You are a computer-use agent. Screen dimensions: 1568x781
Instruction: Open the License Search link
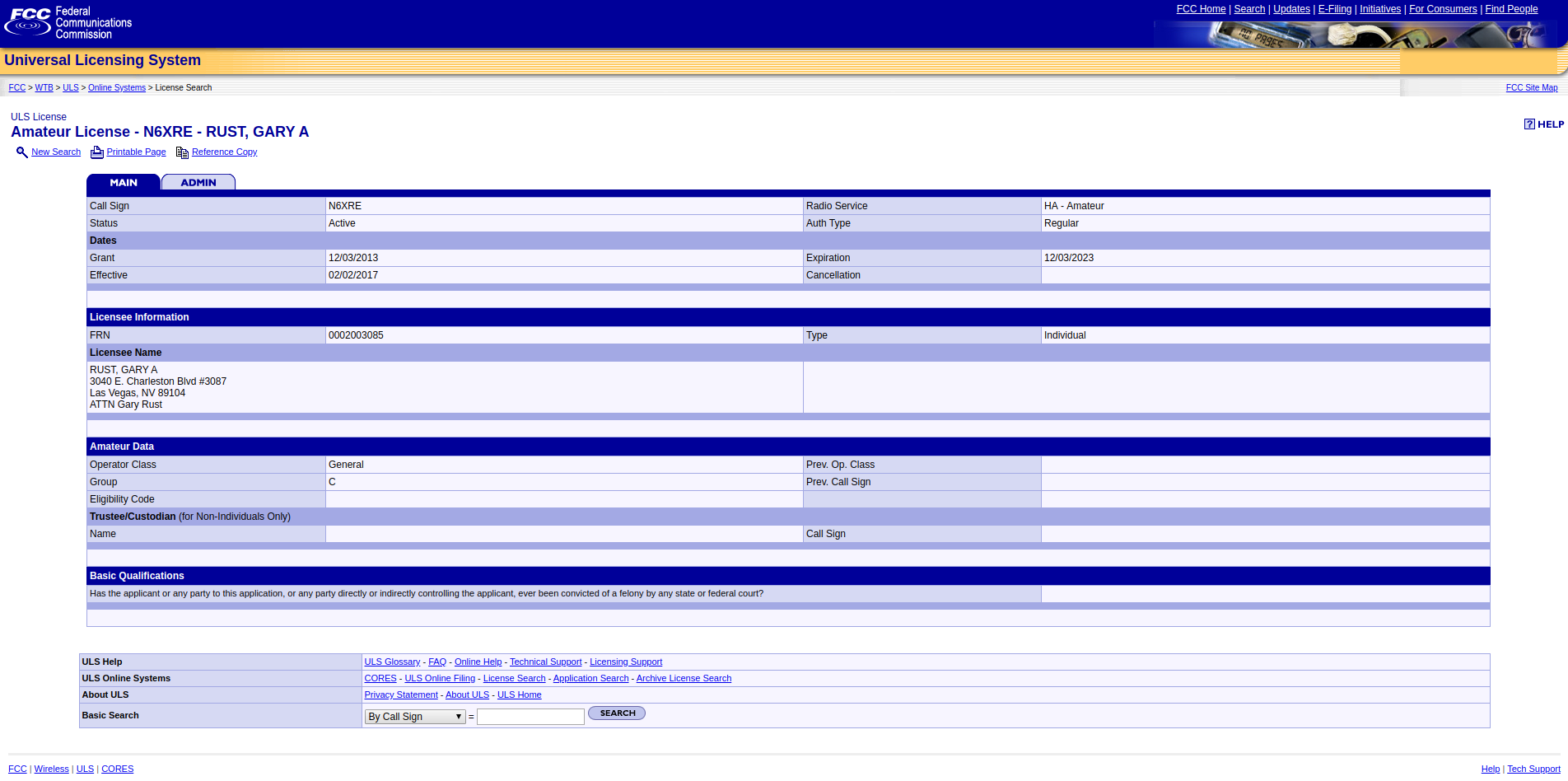514,679
